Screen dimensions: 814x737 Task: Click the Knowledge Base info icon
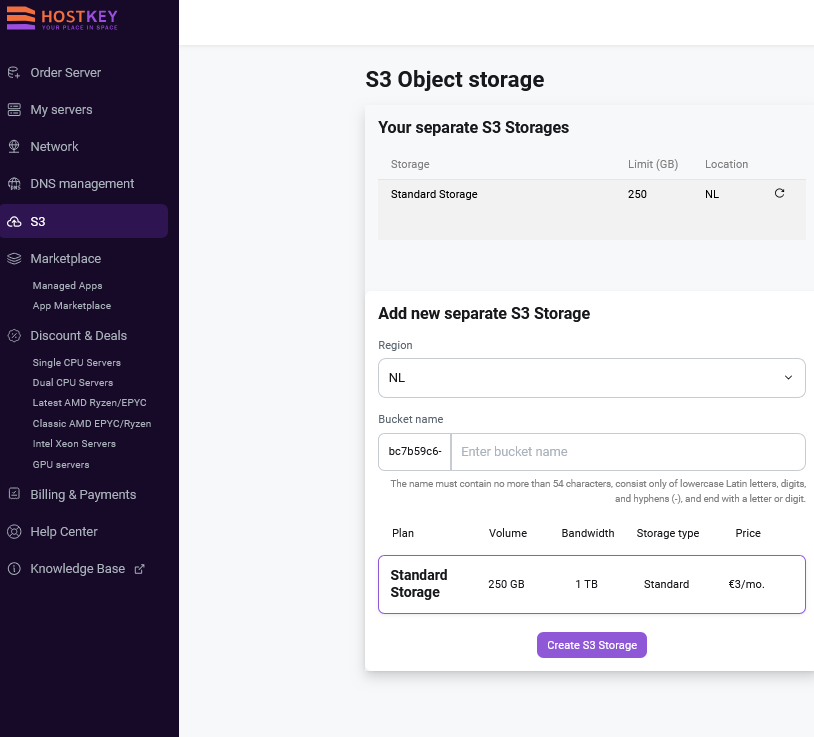tap(14, 569)
